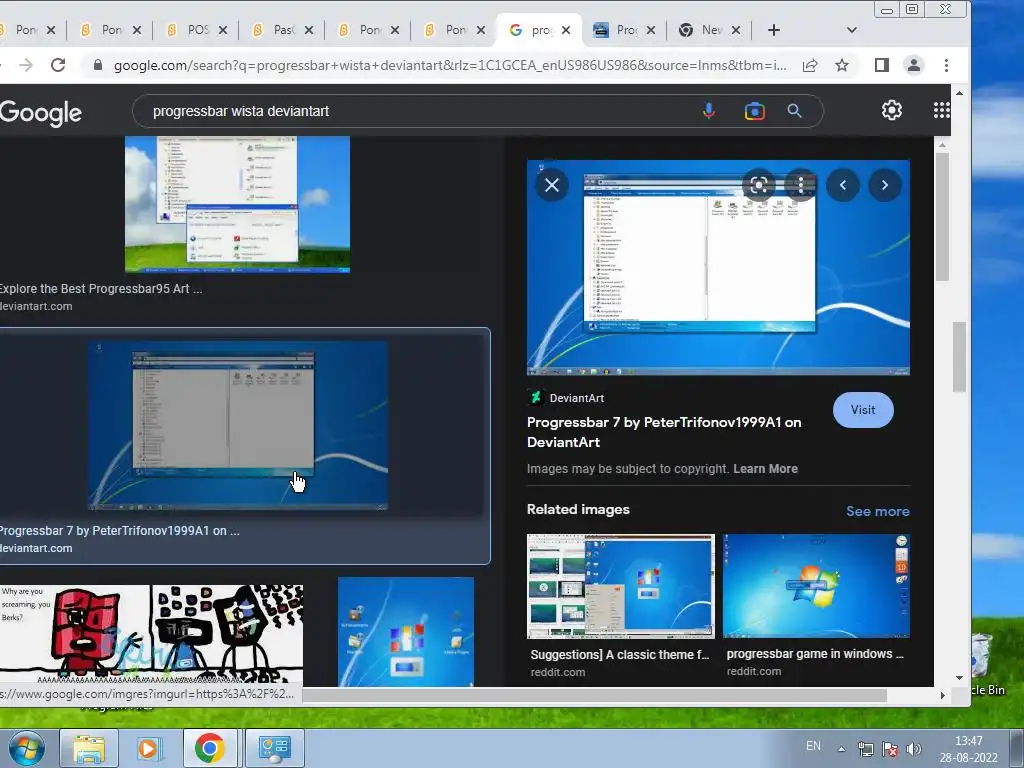Open the control panel taskbar icon
This screenshot has width=1024, height=768.
pos(274,748)
